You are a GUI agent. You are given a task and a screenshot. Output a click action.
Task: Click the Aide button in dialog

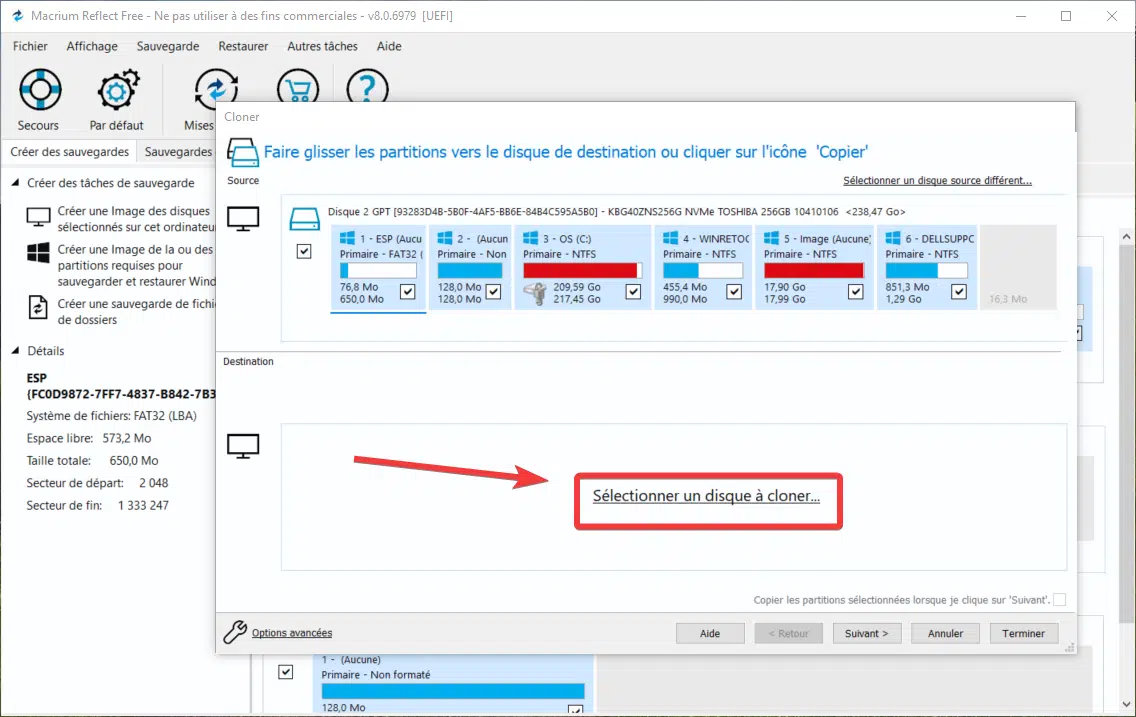(x=710, y=633)
